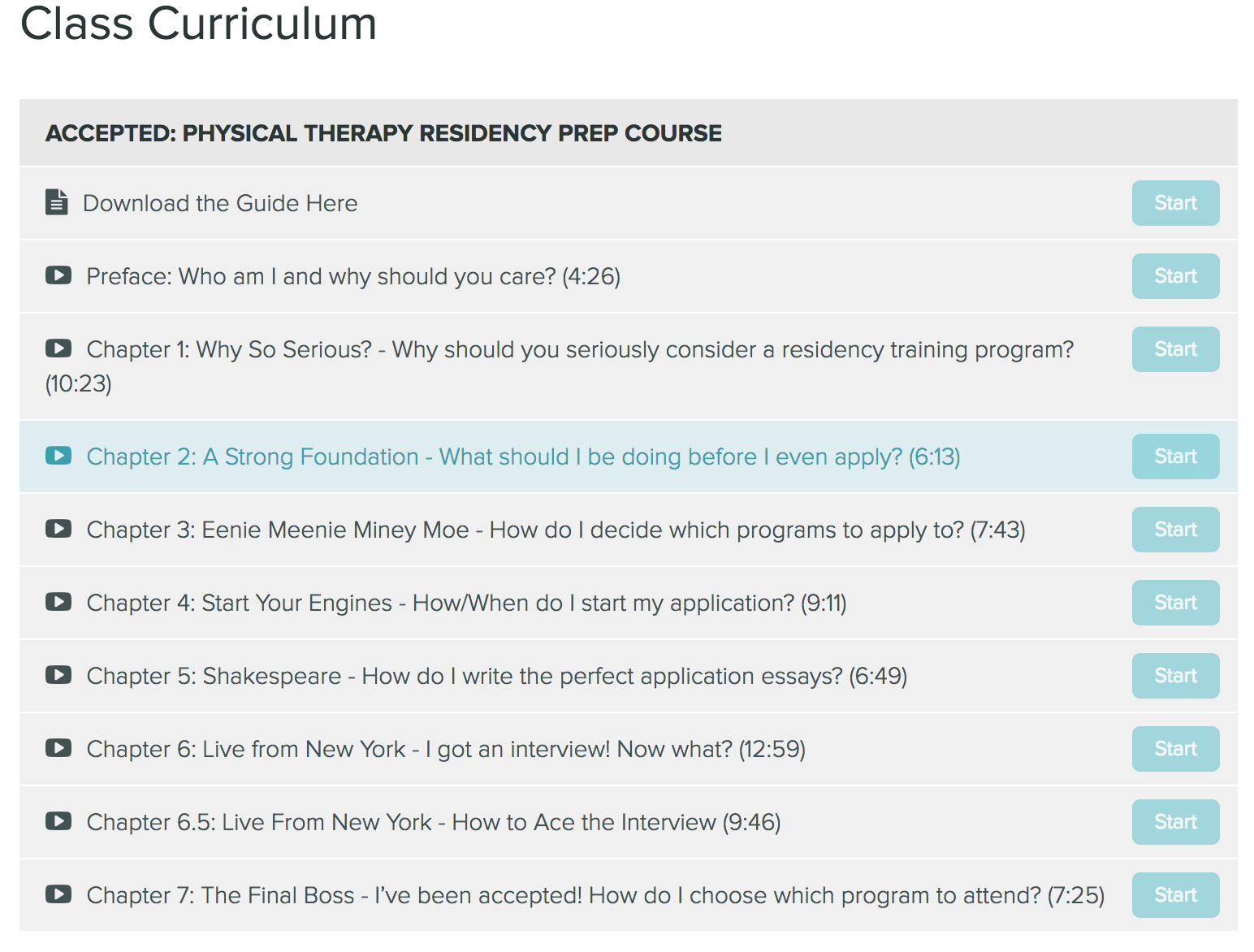This screenshot has height=952, width=1254.
Task: Select the play icon for Chapter 3
Action: coord(58,529)
